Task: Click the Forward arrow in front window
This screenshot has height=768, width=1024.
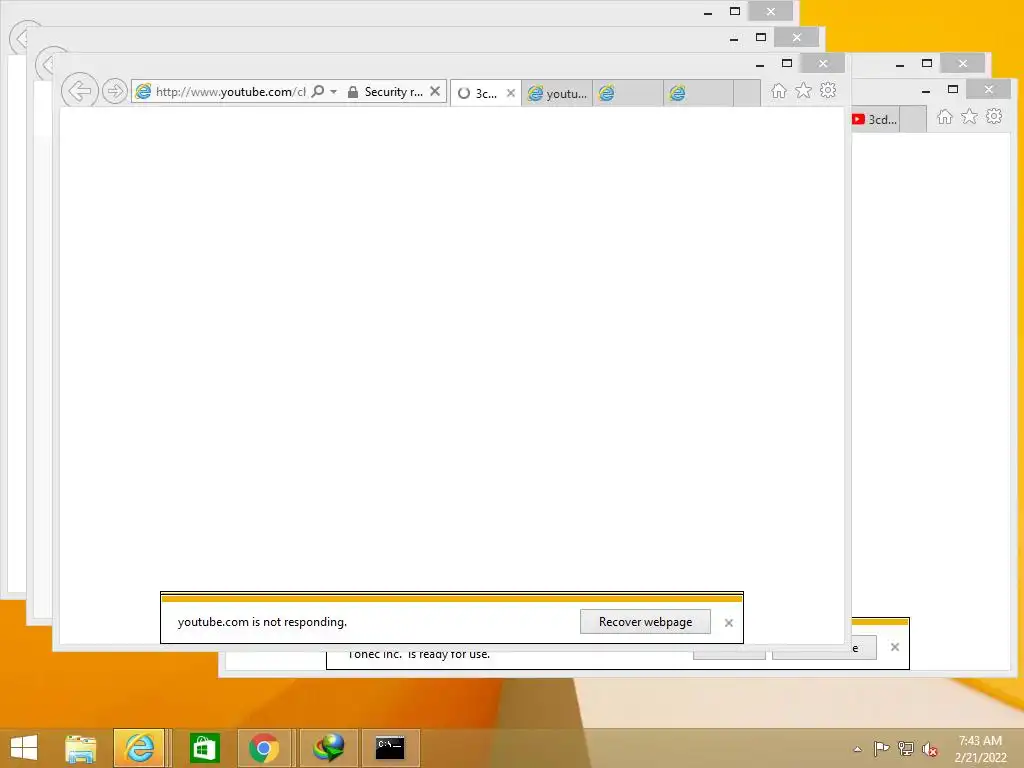Action: pyautogui.click(x=114, y=91)
